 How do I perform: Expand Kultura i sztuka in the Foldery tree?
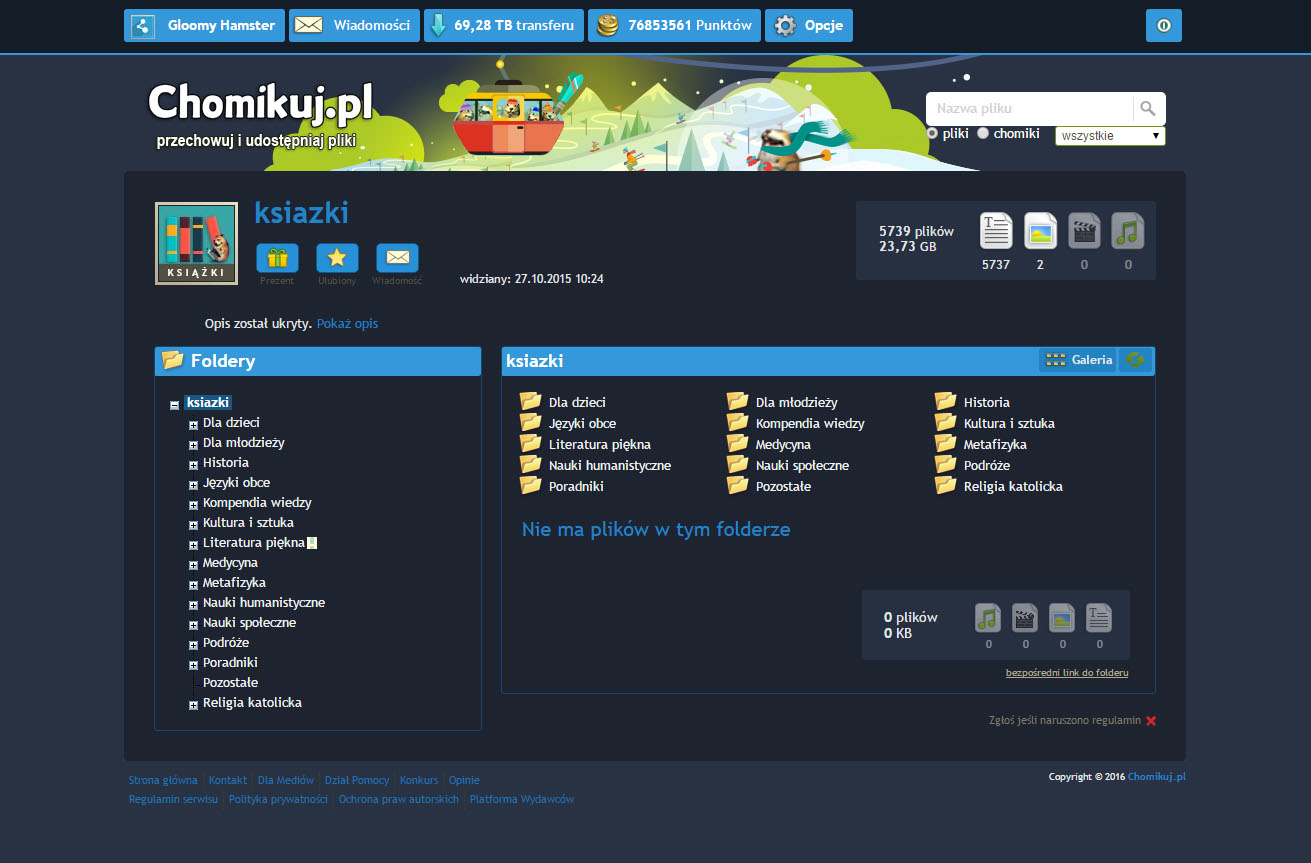pyautogui.click(x=194, y=525)
